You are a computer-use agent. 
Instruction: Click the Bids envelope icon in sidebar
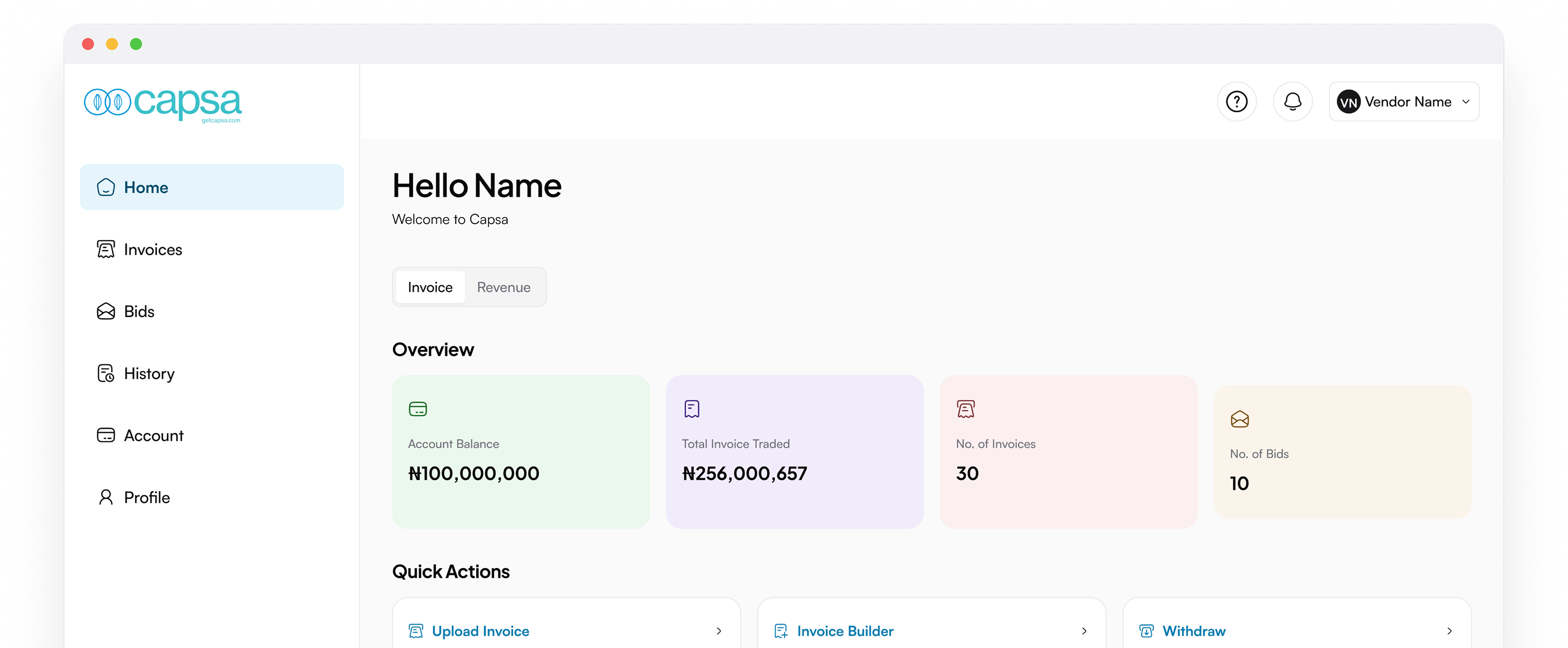[x=106, y=311]
